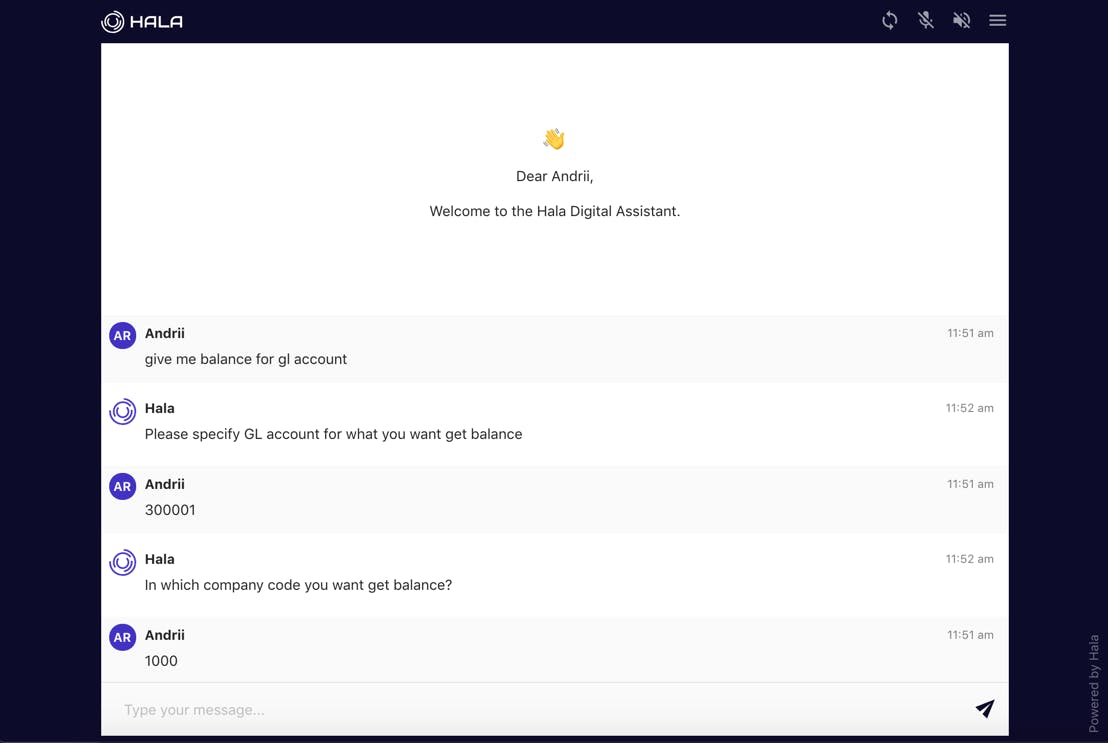Click 11:52 am timestamp of 'In which company code'
Image resolution: width=1108 pixels, height=743 pixels.
(x=970, y=559)
